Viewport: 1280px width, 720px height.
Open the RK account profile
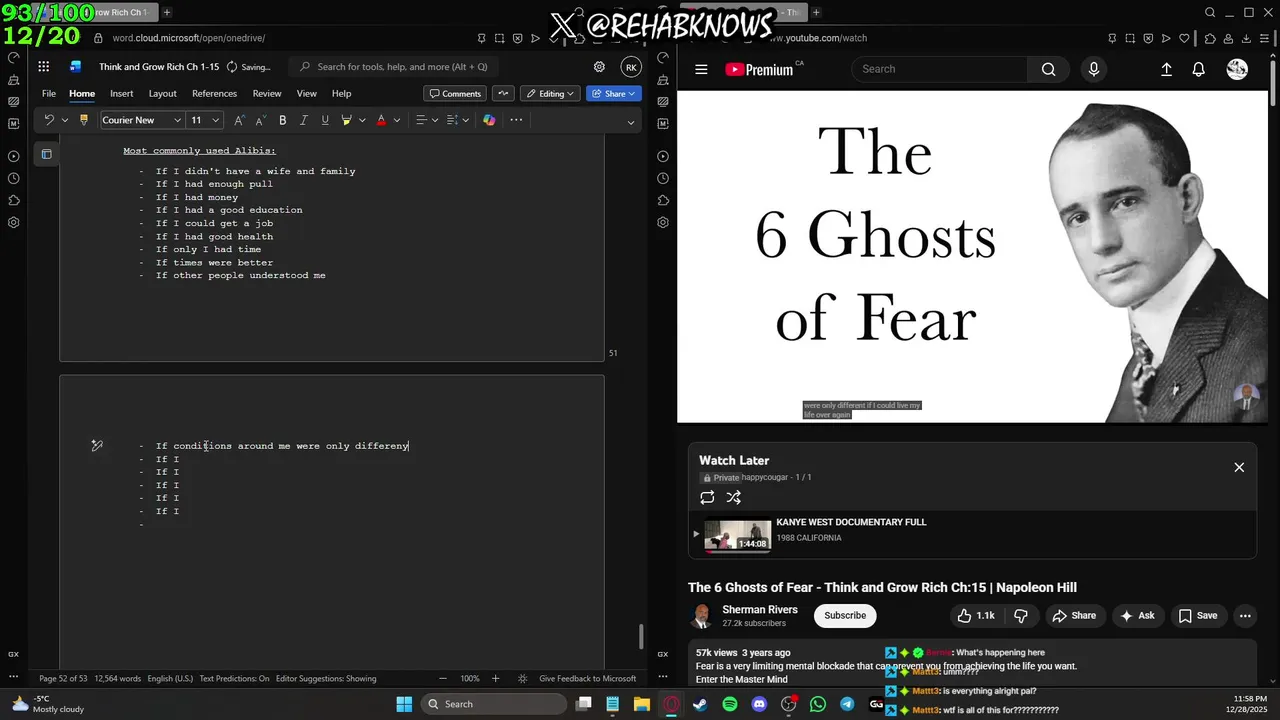631,67
